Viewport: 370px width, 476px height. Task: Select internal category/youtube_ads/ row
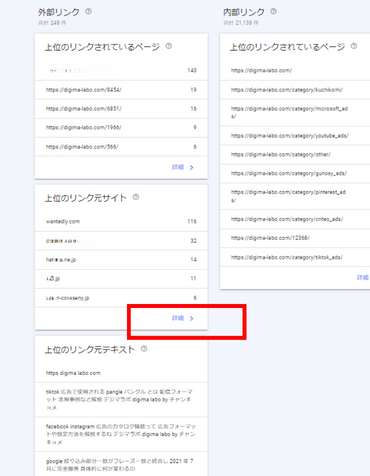tap(295, 136)
